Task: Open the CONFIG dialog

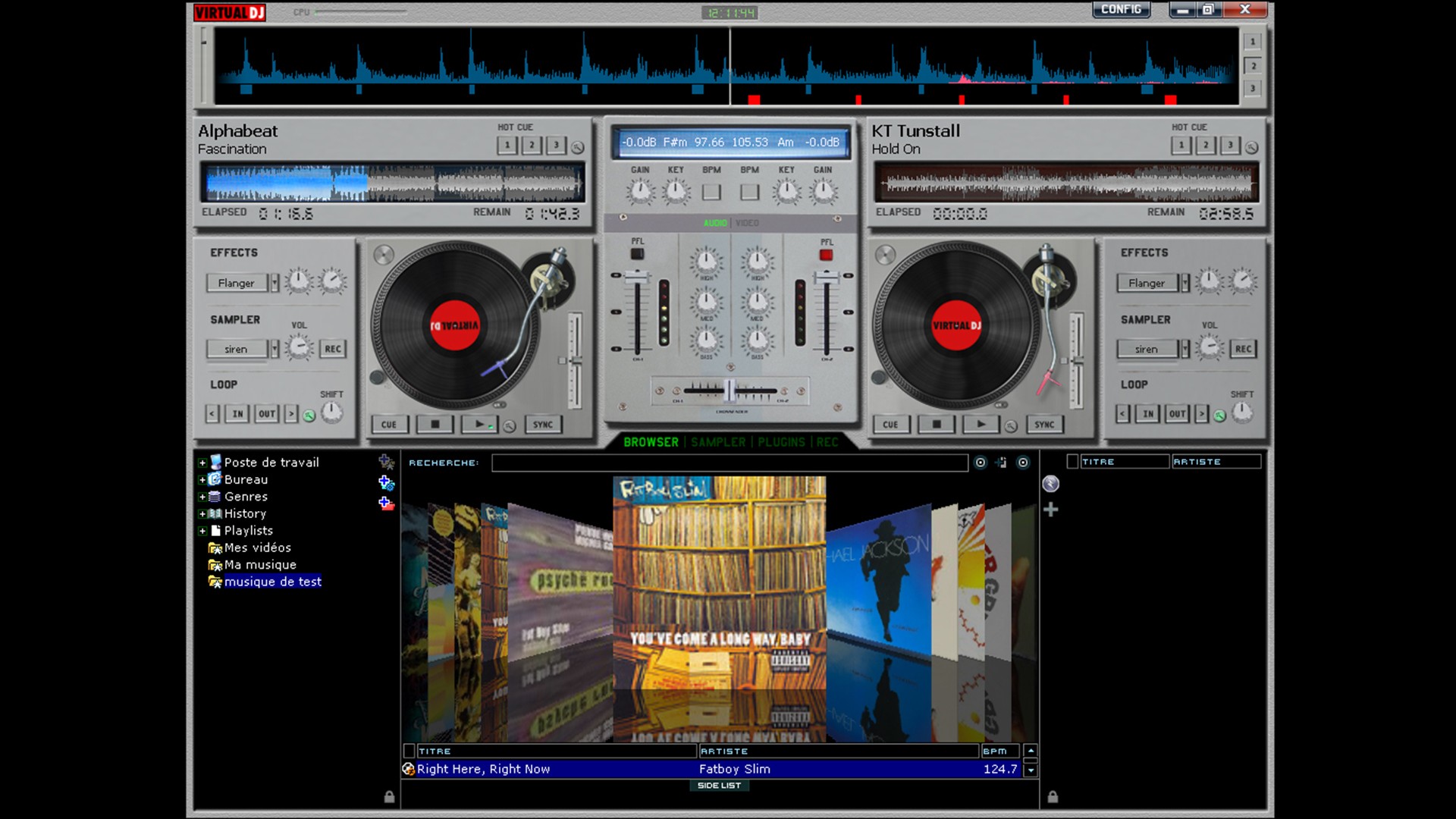Action: 1120,10
